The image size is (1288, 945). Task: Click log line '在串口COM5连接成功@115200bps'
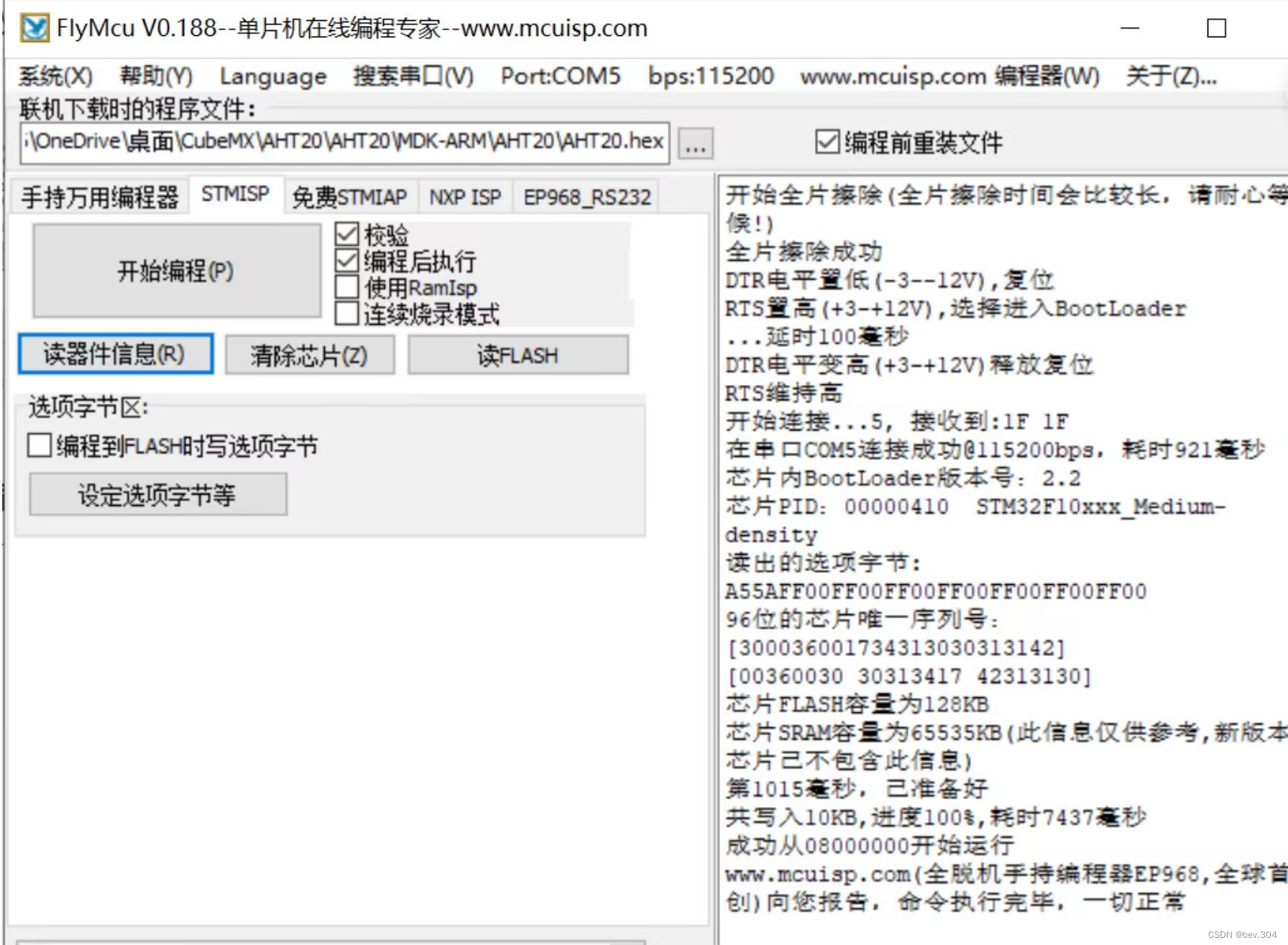pyautogui.click(x=913, y=450)
